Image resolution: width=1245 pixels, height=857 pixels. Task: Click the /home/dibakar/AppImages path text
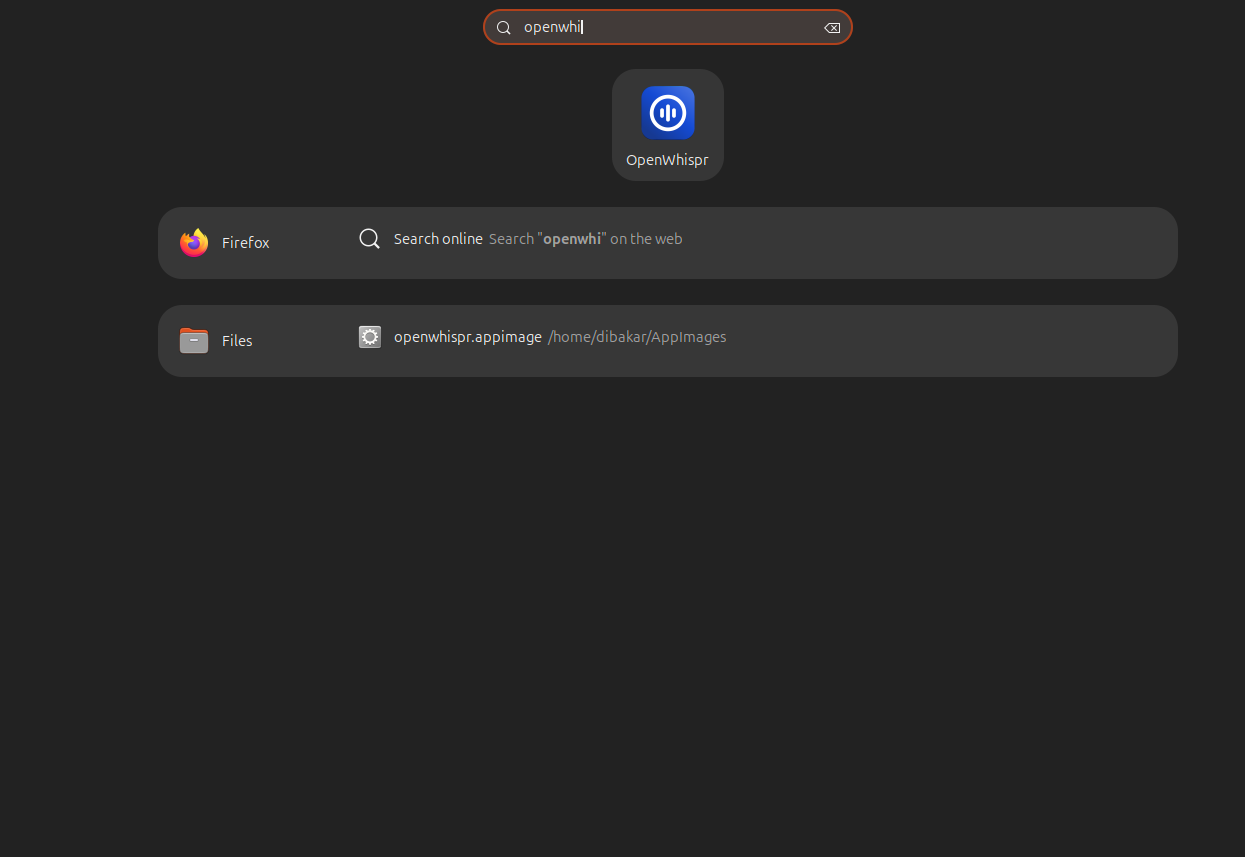tap(637, 338)
